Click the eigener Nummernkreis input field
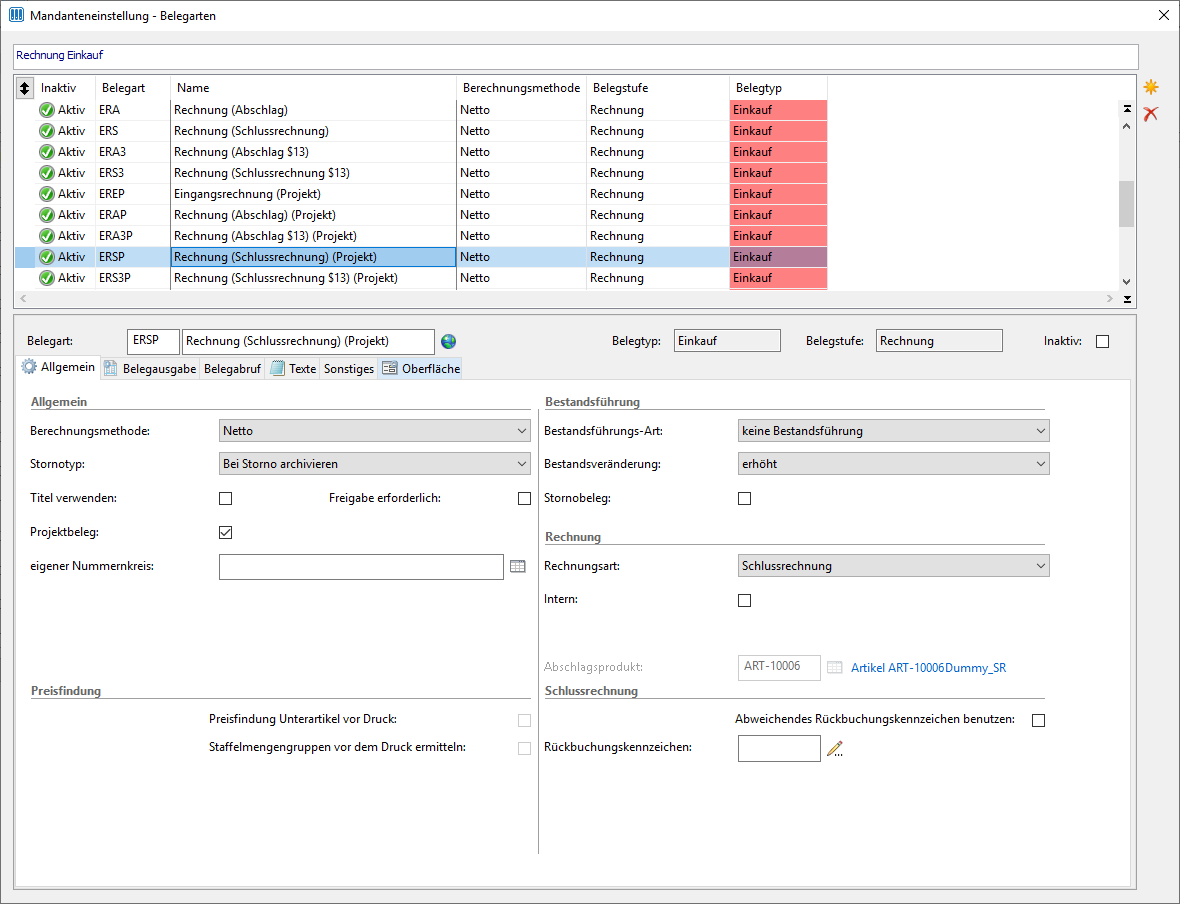1180x904 pixels. [361, 567]
